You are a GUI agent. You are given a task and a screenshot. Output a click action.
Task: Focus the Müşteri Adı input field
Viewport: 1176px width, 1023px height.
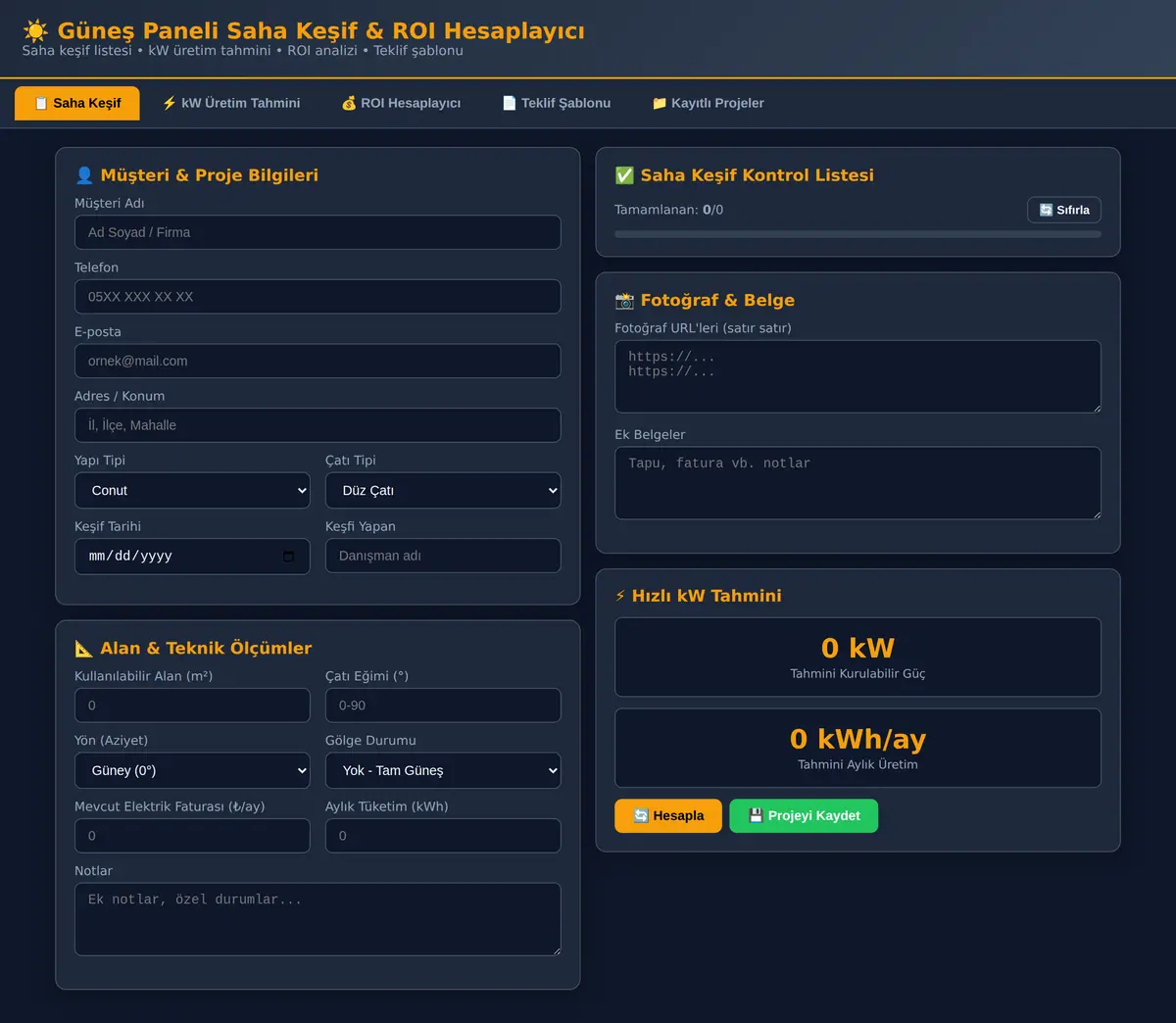[318, 232]
